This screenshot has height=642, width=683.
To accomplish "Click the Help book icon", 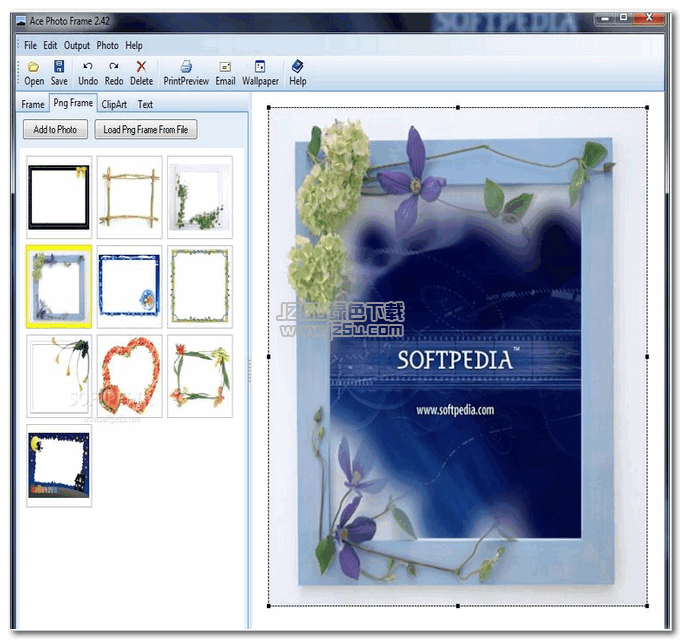I will pos(298,66).
